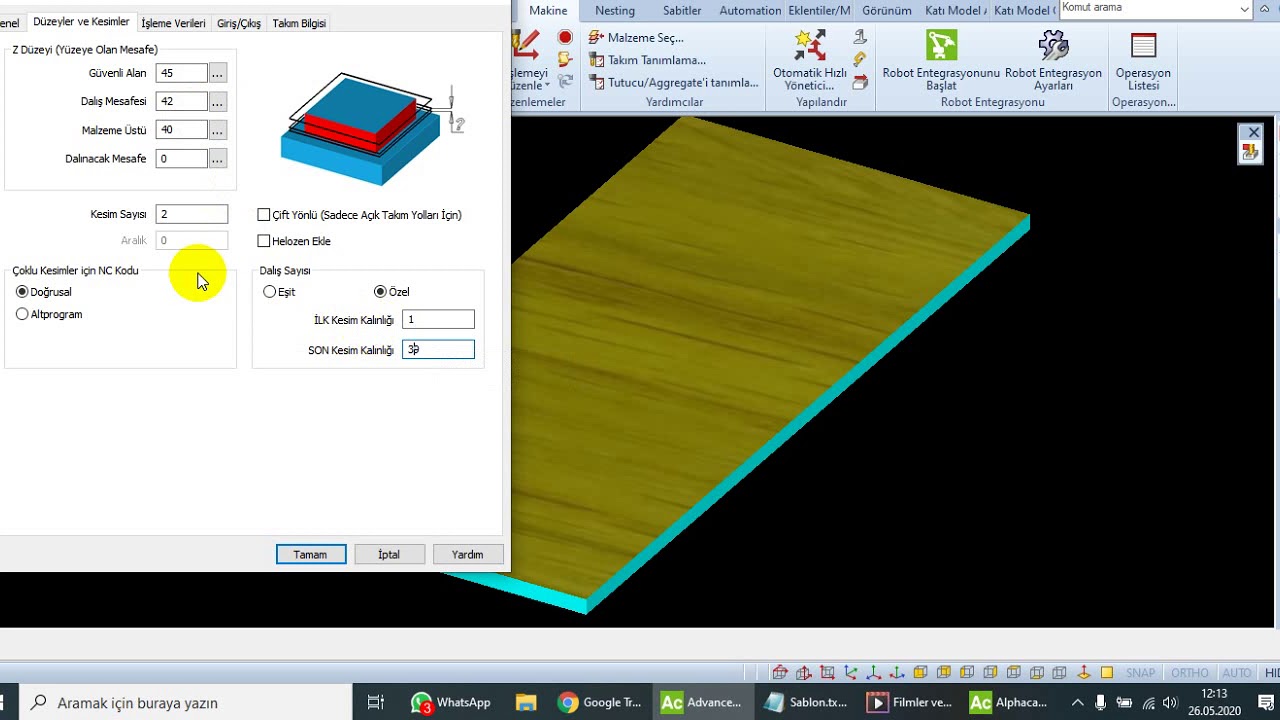Click the third red square view icon in the status bar

tap(827, 673)
